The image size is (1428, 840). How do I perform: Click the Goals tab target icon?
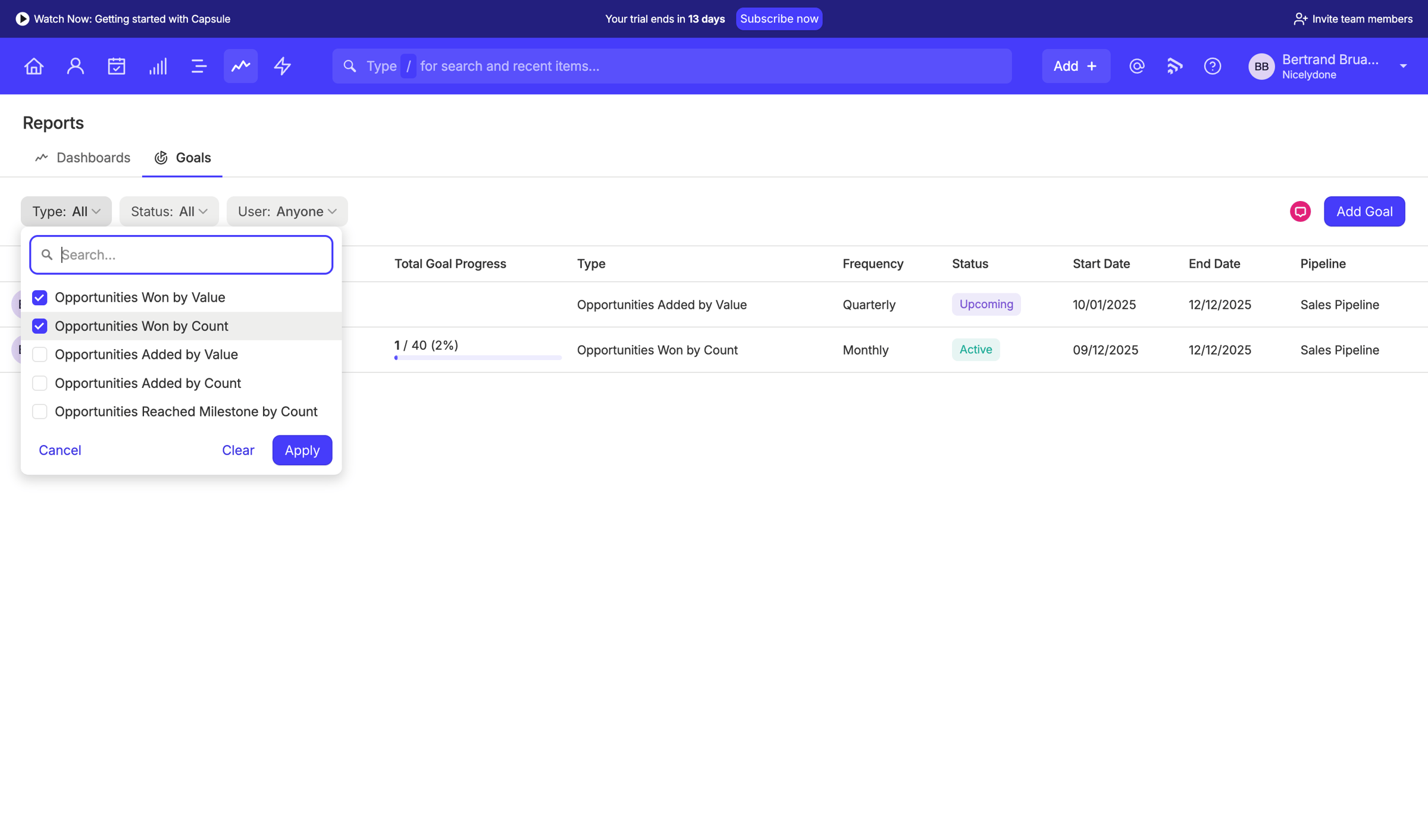tap(161, 158)
